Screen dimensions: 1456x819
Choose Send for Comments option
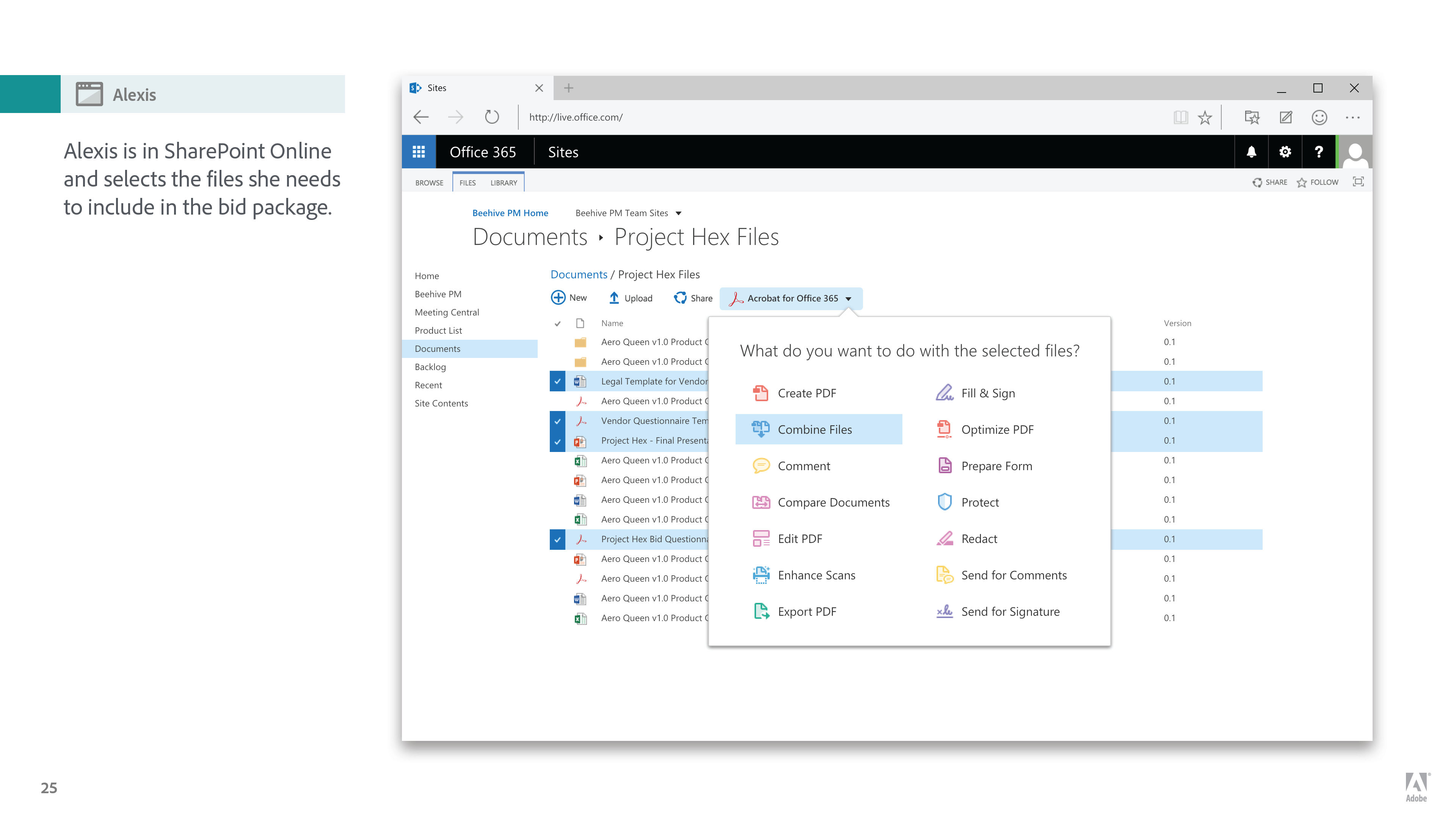[1001, 575]
